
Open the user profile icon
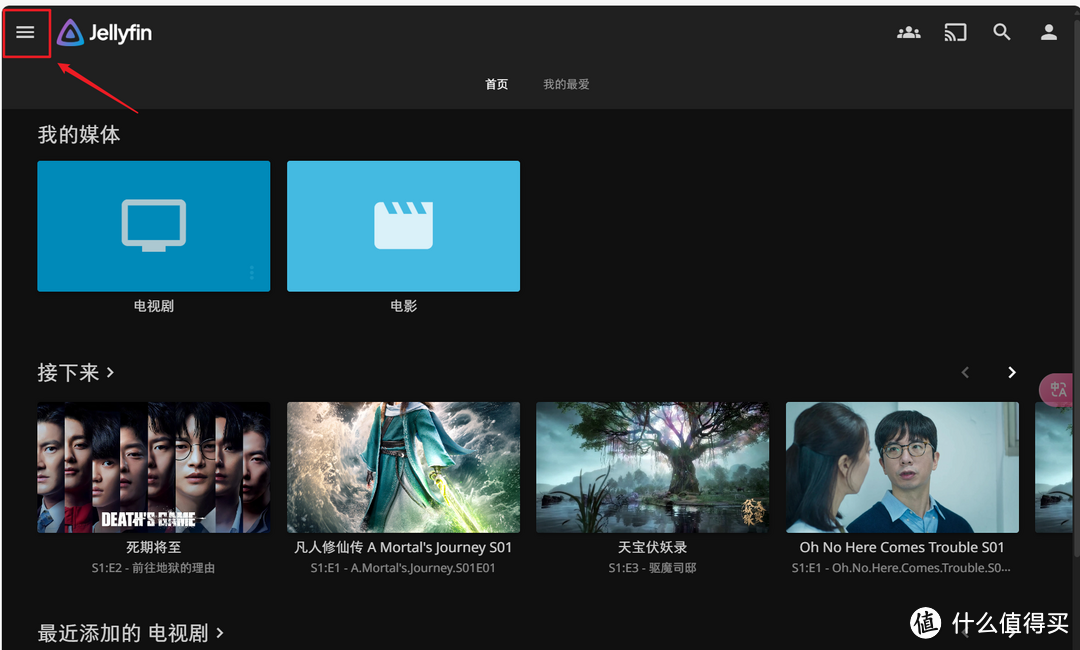[1048, 33]
